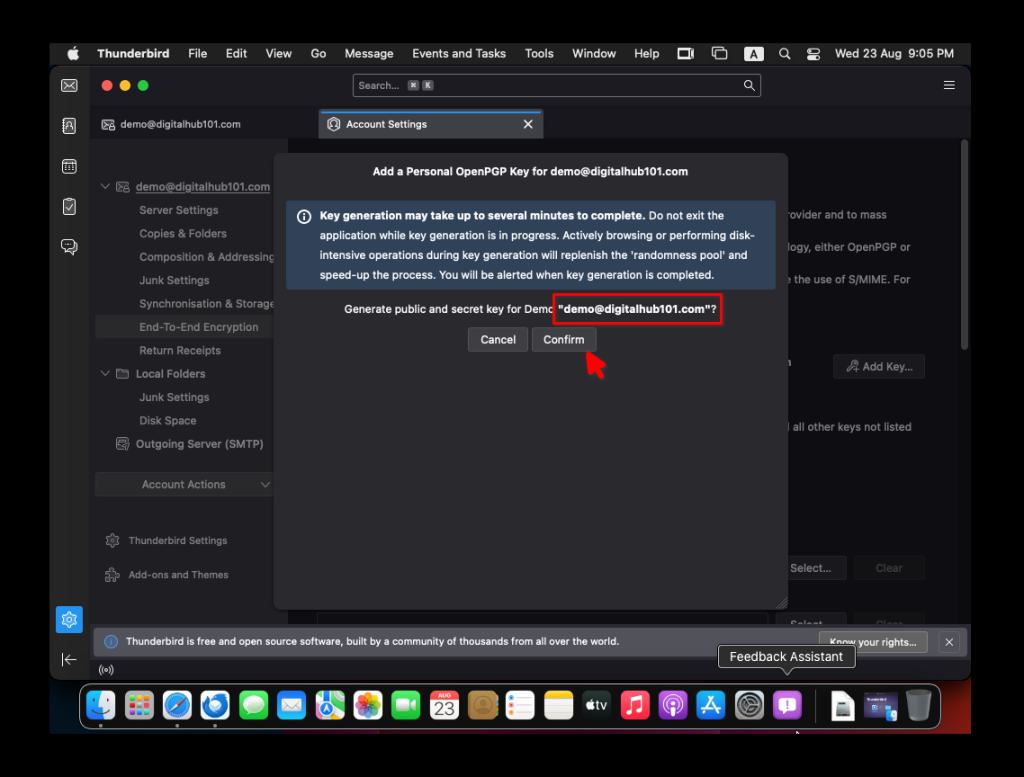Image resolution: width=1024 pixels, height=777 pixels.
Task: Click the settings page vertical scrollbar
Action: (965, 245)
